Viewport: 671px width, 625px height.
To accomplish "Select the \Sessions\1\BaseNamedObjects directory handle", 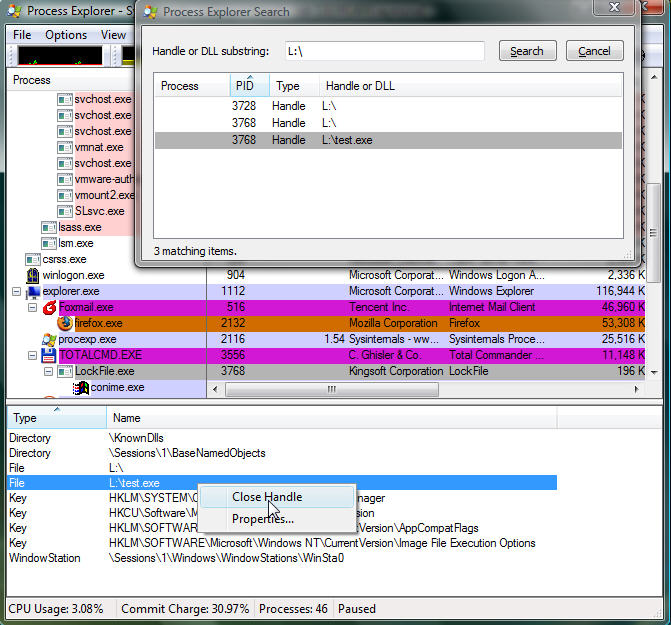I will tap(282, 453).
